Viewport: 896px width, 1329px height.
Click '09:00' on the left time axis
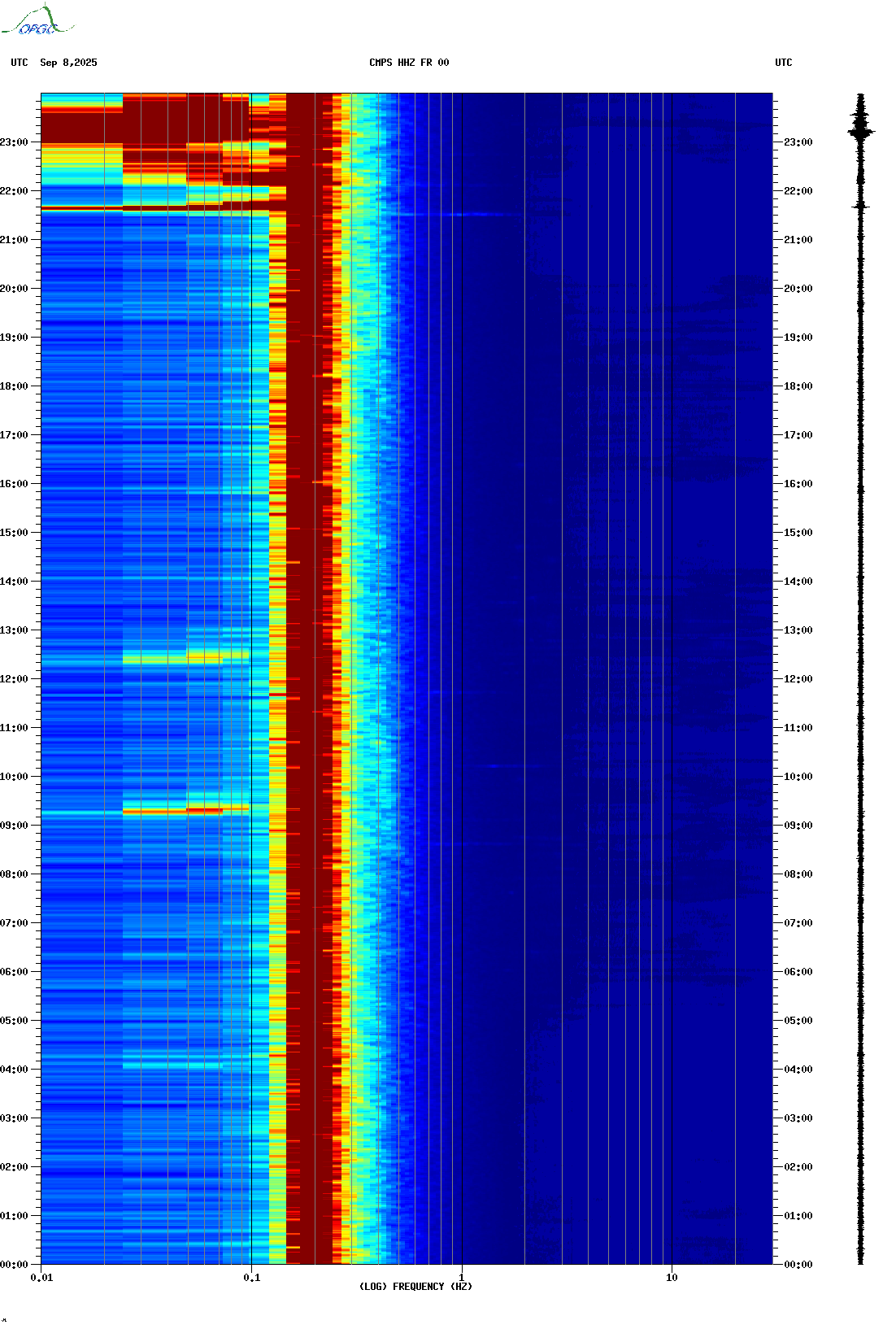point(14,826)
